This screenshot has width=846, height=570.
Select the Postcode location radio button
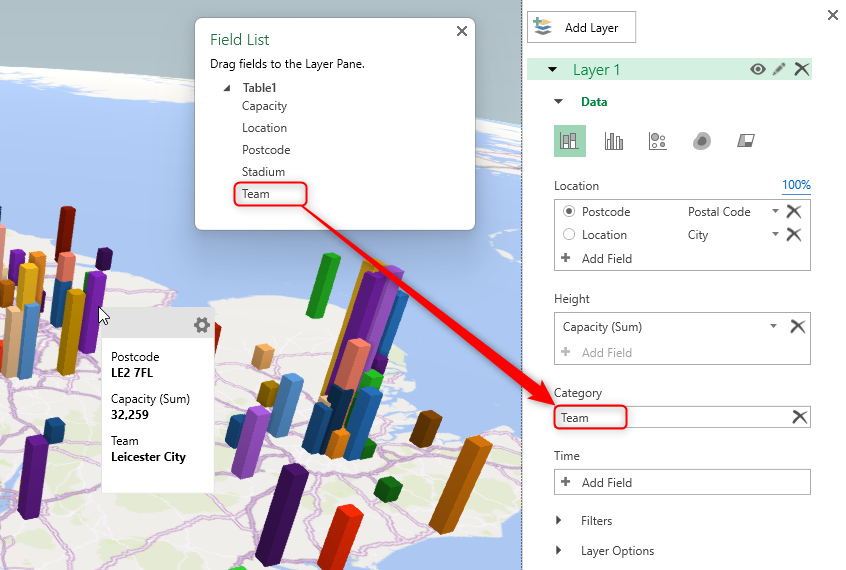(570, 212)
